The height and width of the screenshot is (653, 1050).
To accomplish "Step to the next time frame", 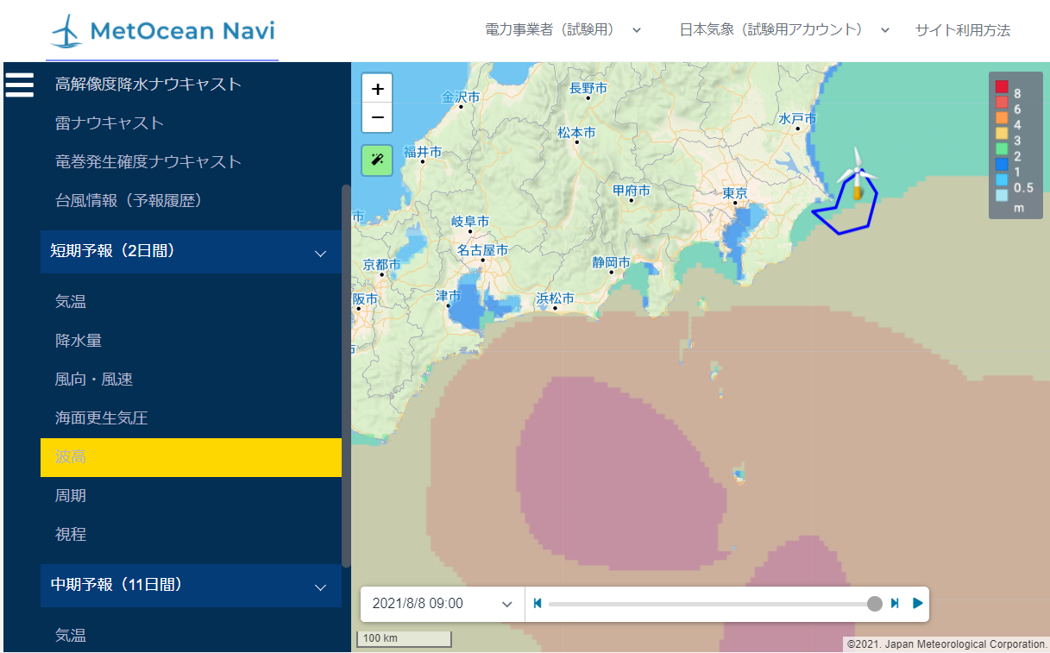I will click(895, 603).
